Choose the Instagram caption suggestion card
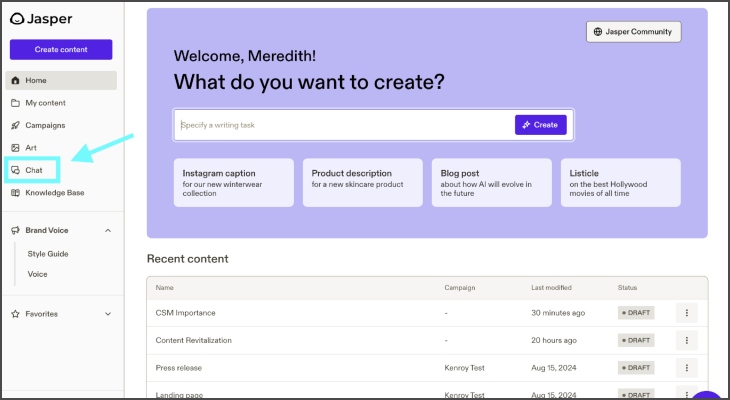This screenshot has height=400, width=730. pos(233,182)
